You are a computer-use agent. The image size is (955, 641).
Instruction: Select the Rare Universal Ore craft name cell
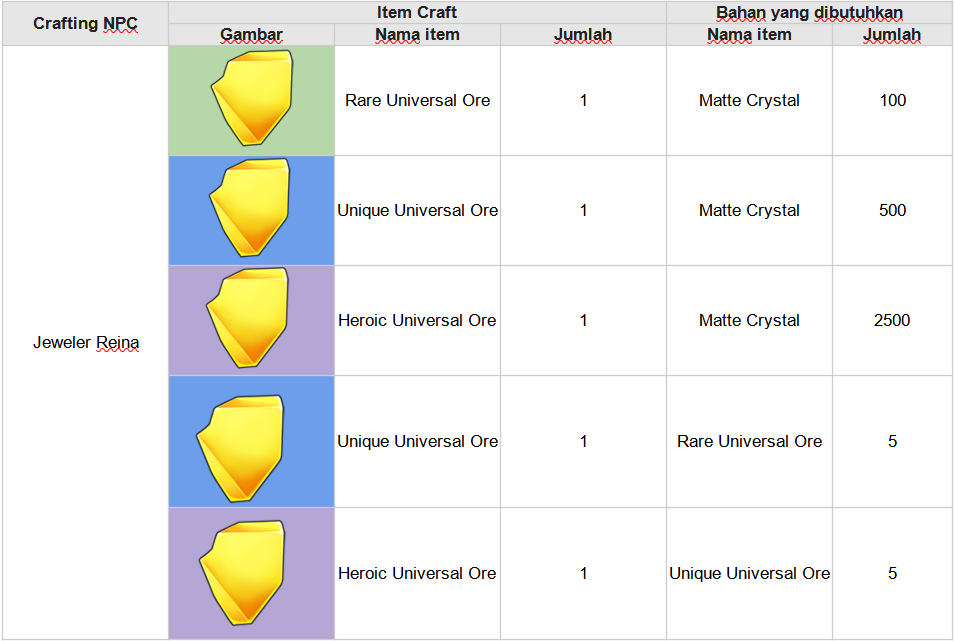click(417, 101)
